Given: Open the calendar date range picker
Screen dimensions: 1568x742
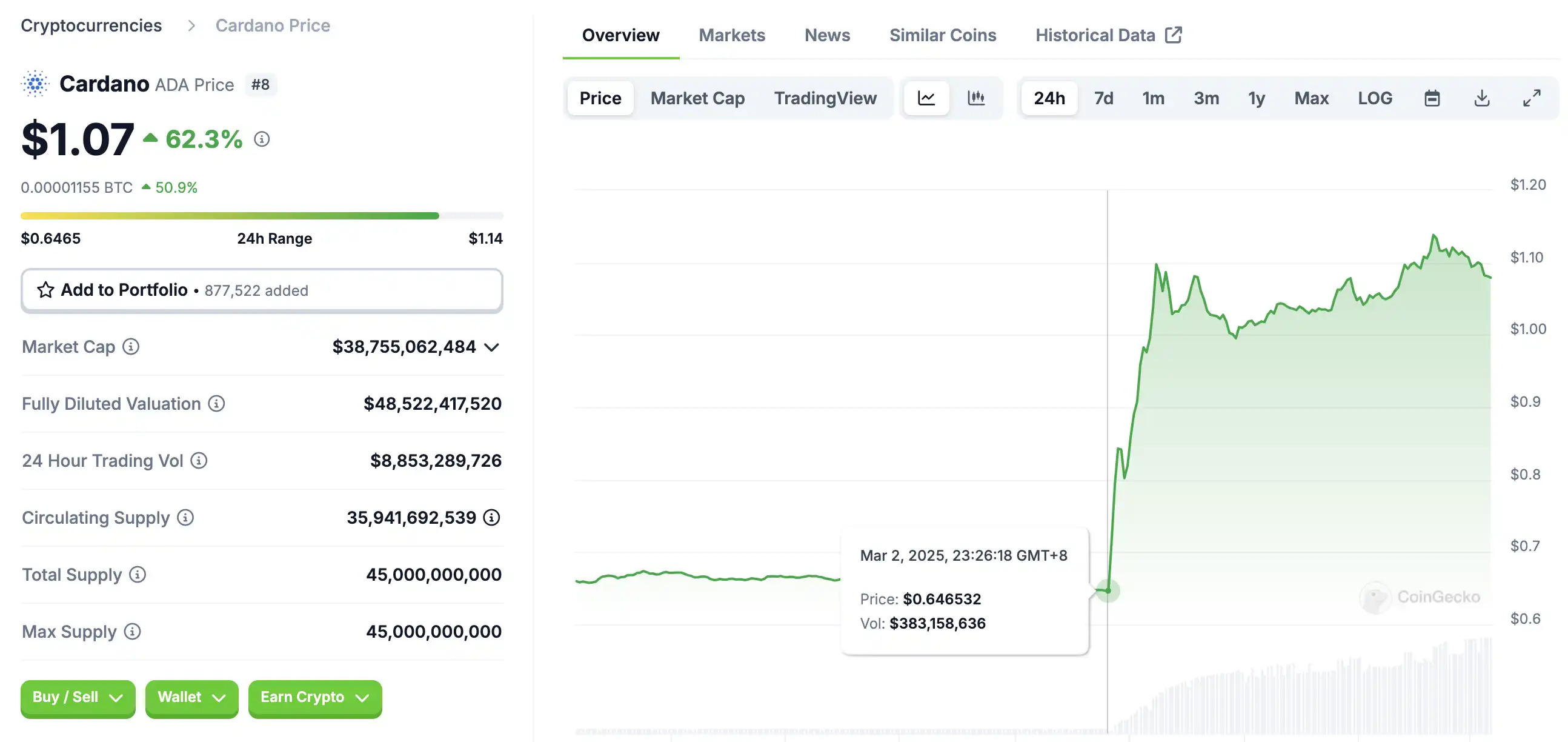Looking at the screenshot, I should [1432, 98].
